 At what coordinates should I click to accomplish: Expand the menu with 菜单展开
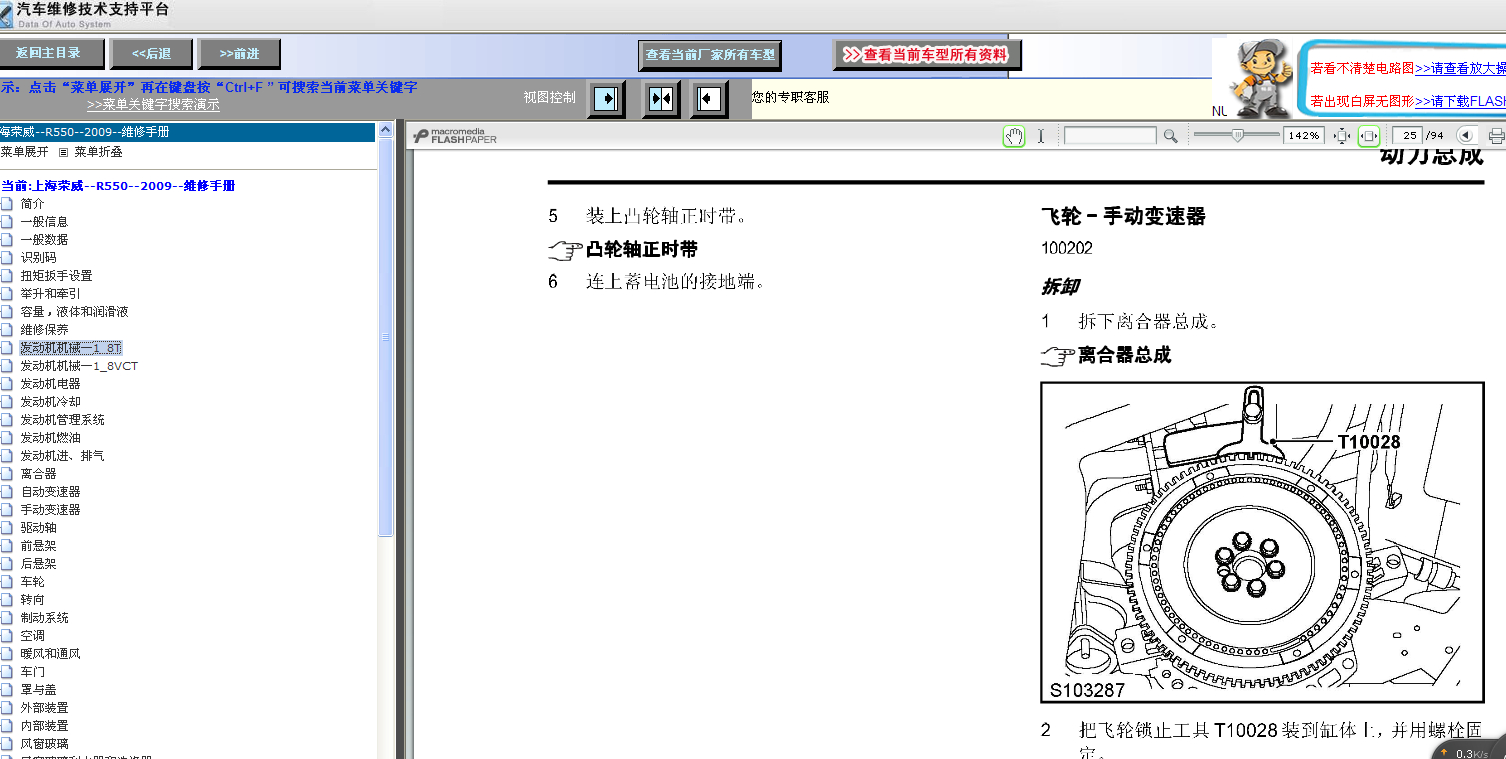(x=24, y=152)
